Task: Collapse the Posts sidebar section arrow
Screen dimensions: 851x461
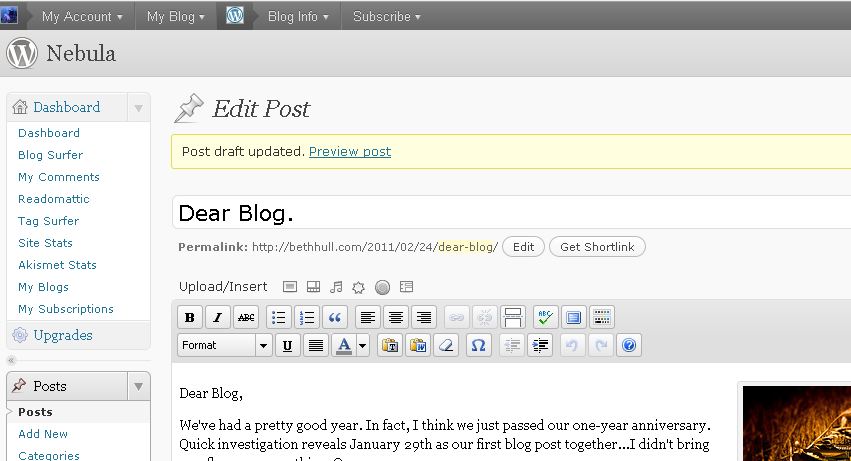Action: (138, 386)
